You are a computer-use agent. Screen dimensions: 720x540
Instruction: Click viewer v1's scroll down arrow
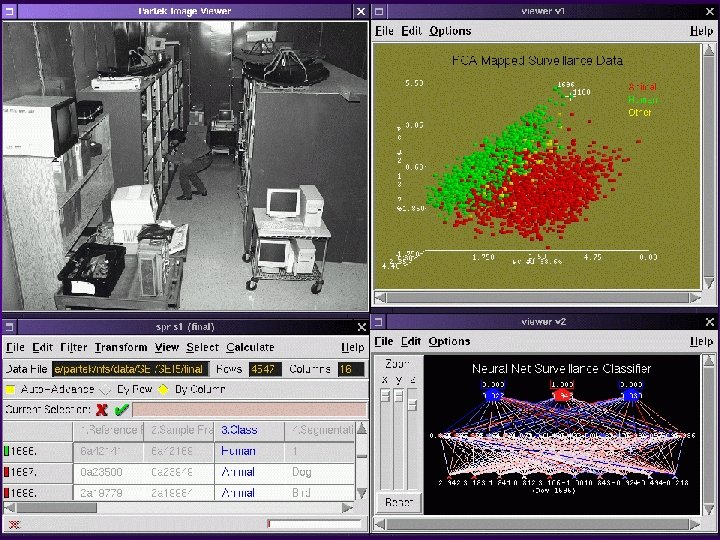point(709,282)
